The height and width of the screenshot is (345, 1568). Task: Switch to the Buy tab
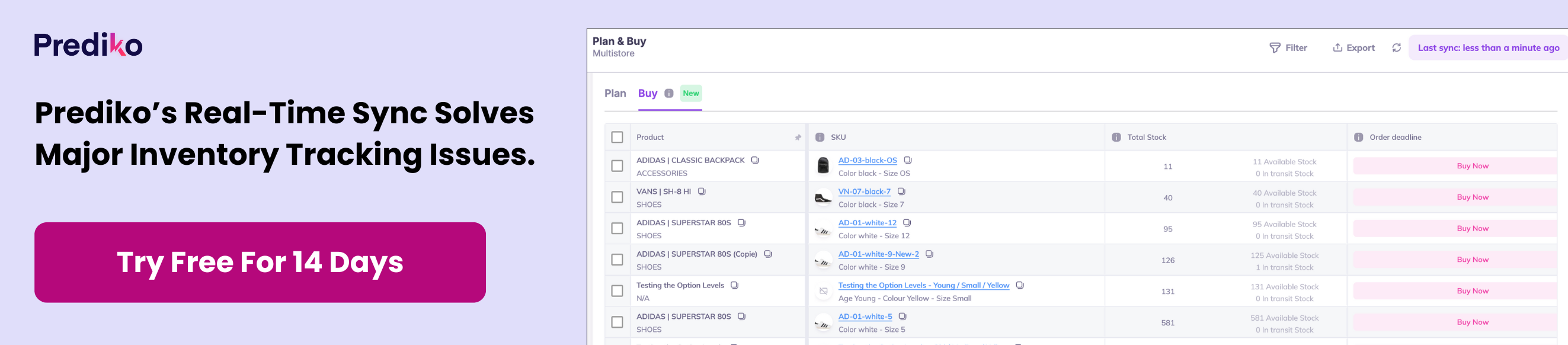(x=648, y=93)
